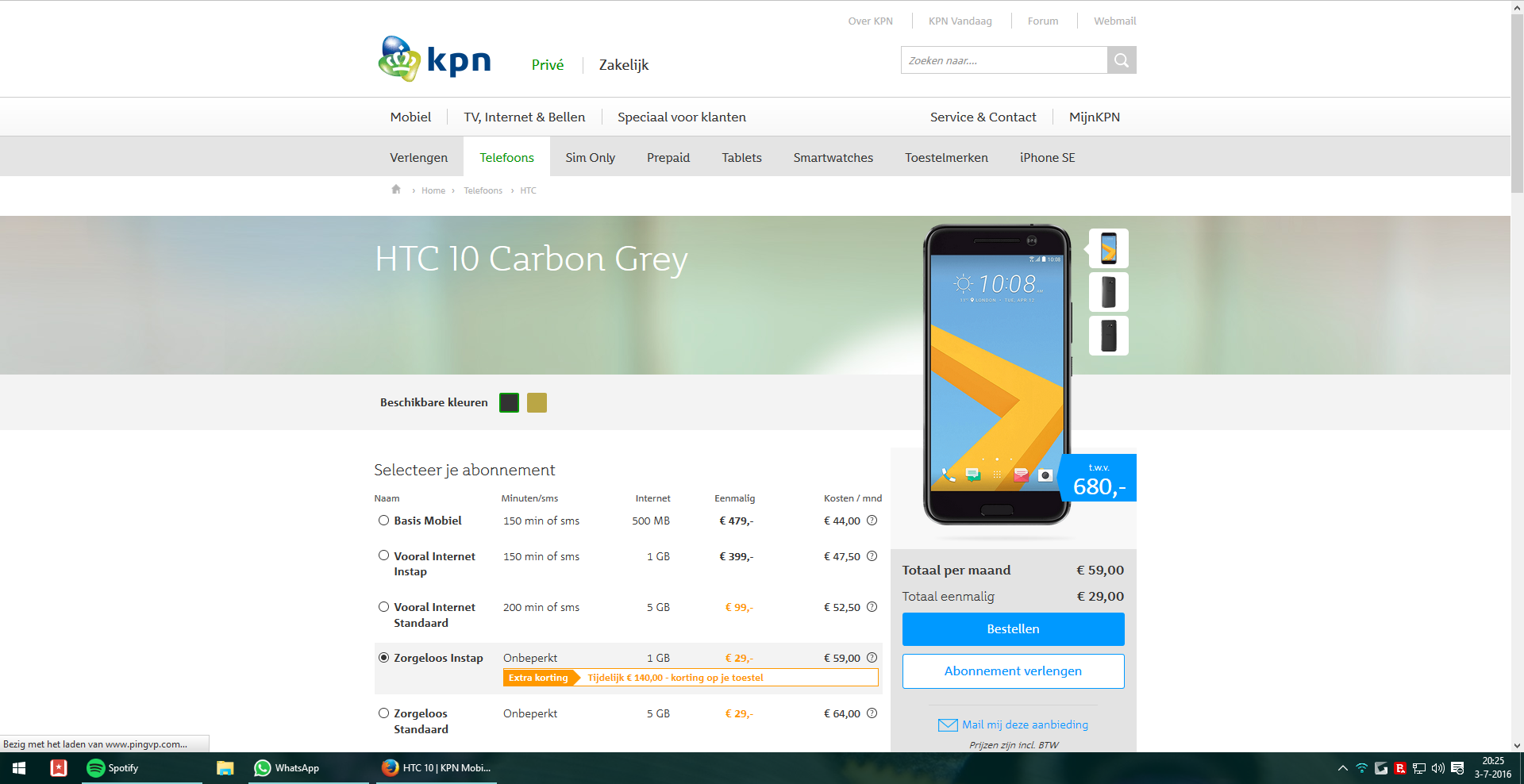The image size is (1524, 784).
Task: Open the Mobiel menu
Action: [x=410, y=117]
